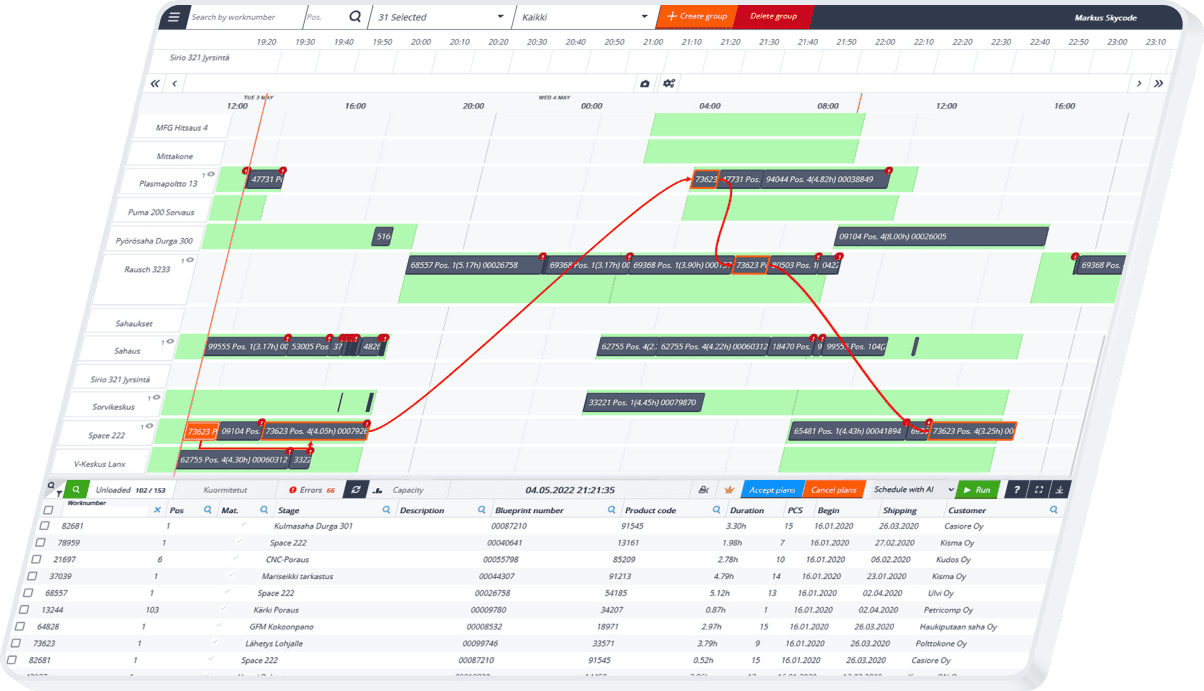Viewport: 1204px width, 691px height.
Task: Click the Accept plans button
Action: pyautogui.click(x=772, y=490)
